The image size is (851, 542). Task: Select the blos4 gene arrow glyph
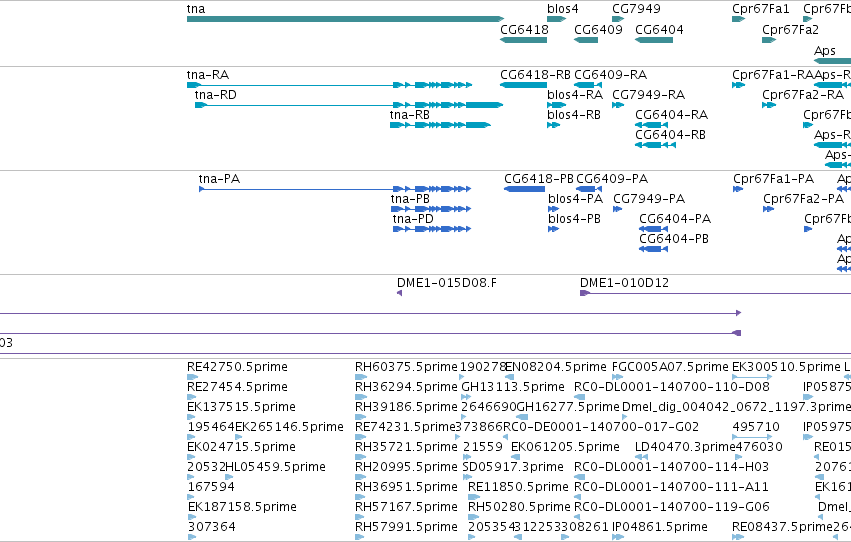pyautogui.click(x=556, y=19)
